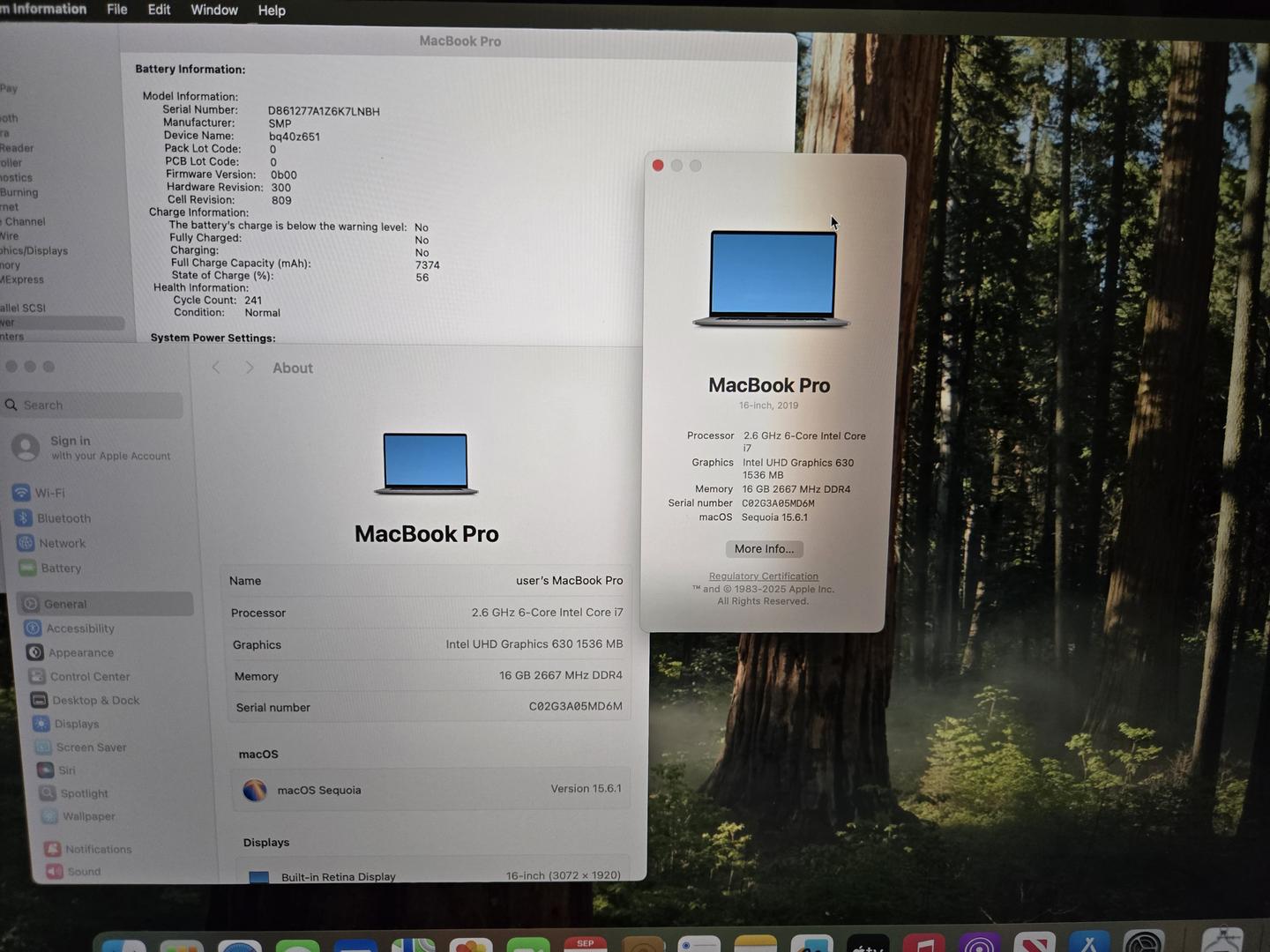Click the macOS Sequoia icon
This screenshot has width=1270, height=952.
coord(255,790)
